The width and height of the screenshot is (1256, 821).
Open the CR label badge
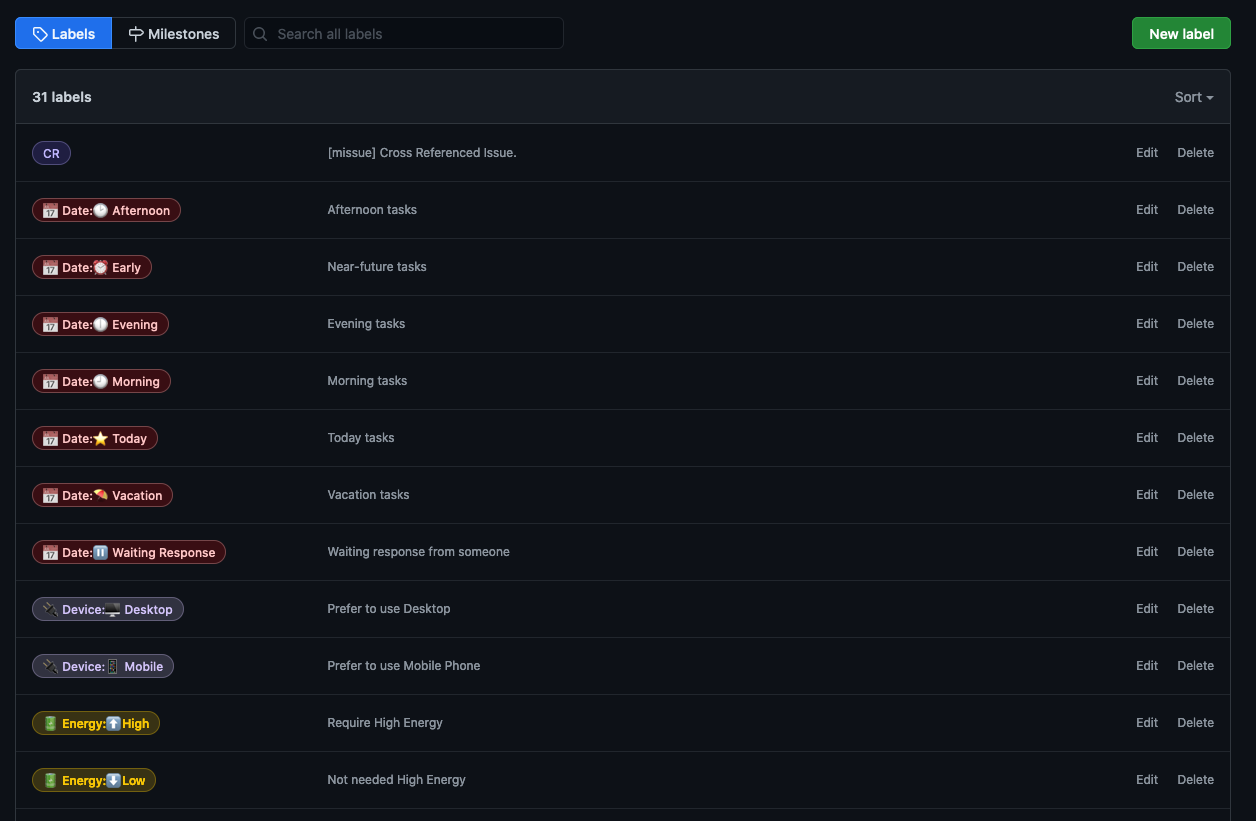point(51,153)
